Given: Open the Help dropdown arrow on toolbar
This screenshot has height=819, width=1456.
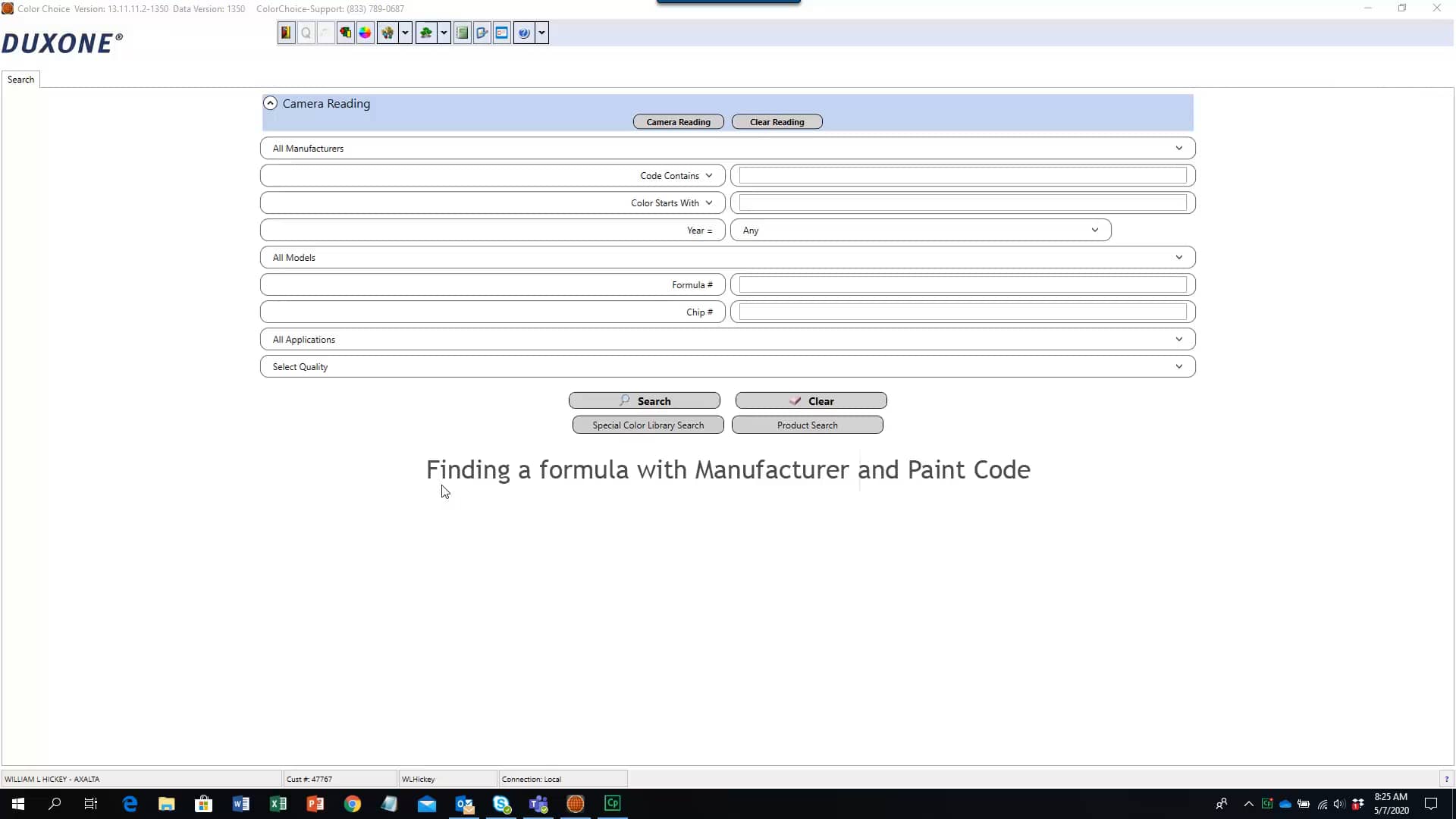Looking at the screenshot, I should coord(541,33).
